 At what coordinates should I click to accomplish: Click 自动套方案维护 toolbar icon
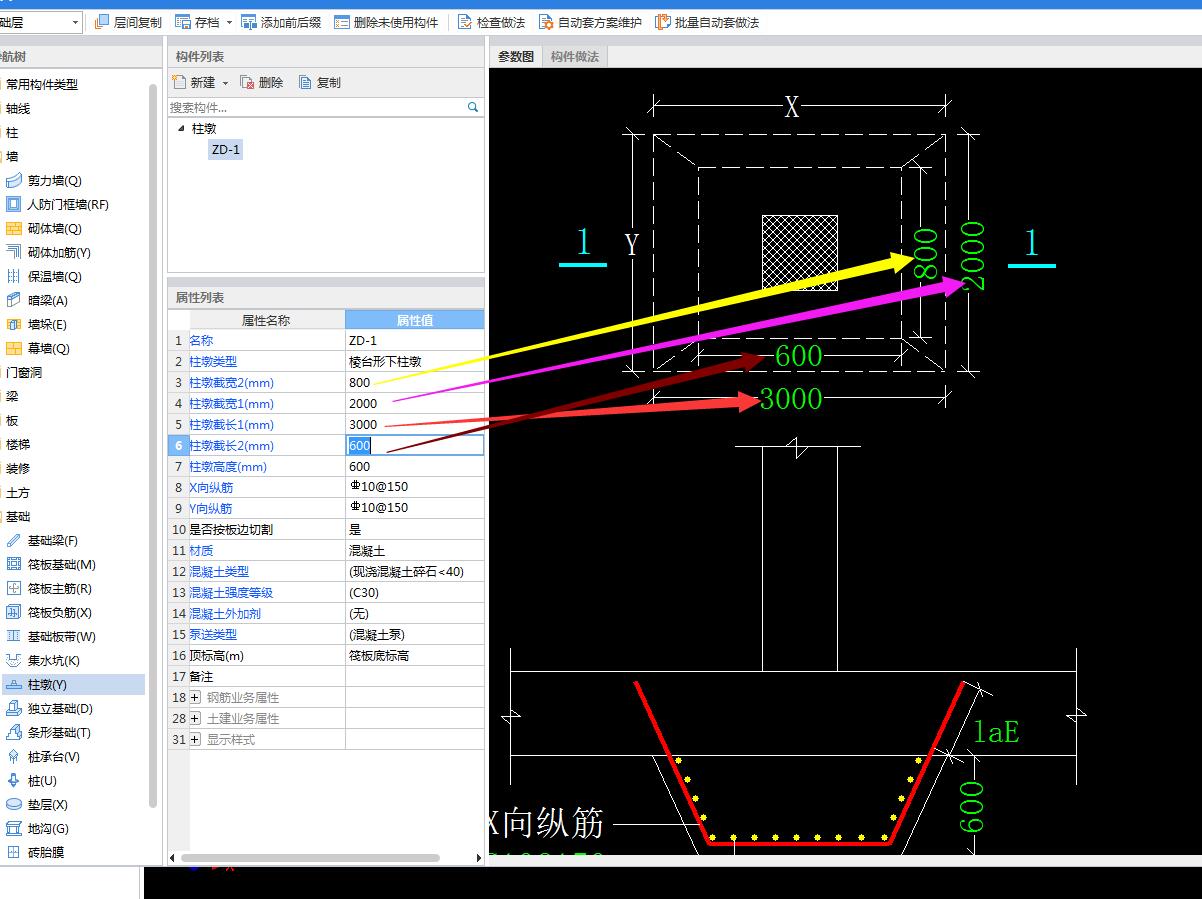(546, 22)
